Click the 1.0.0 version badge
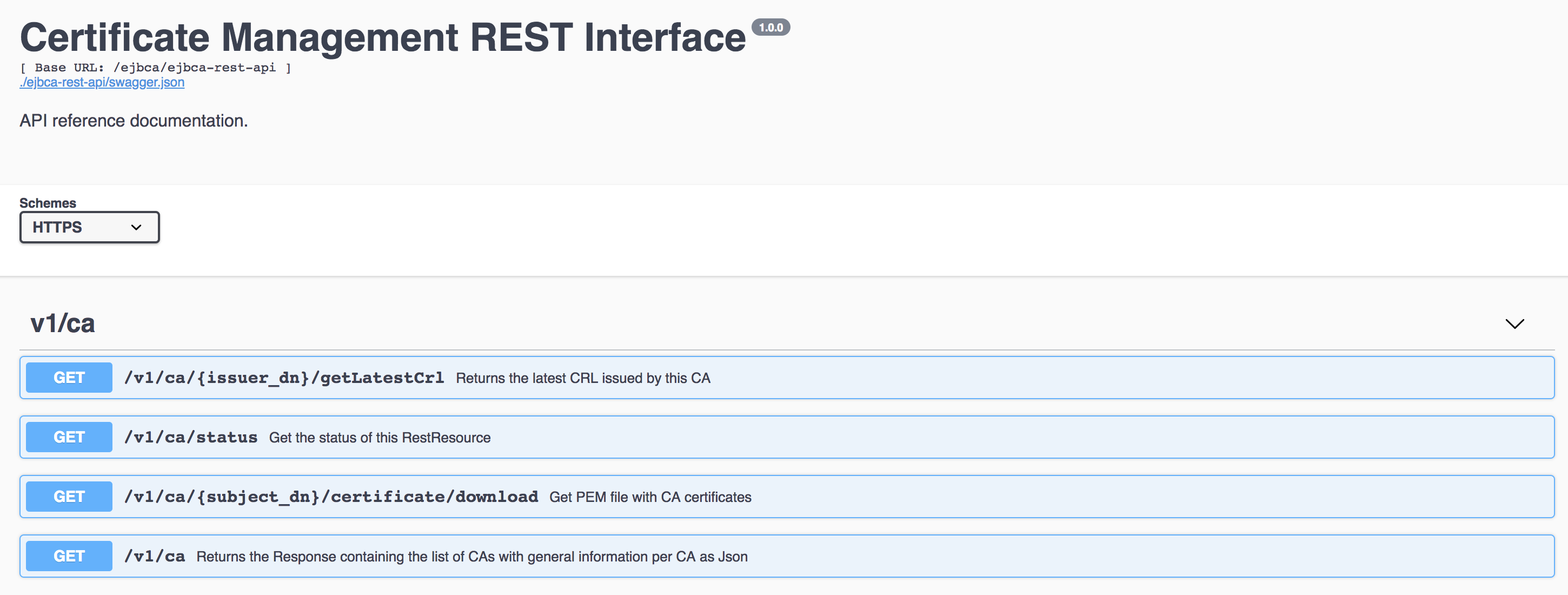Image resolution: width=1568 pixels, height=595 pixels. click(770, 28)
